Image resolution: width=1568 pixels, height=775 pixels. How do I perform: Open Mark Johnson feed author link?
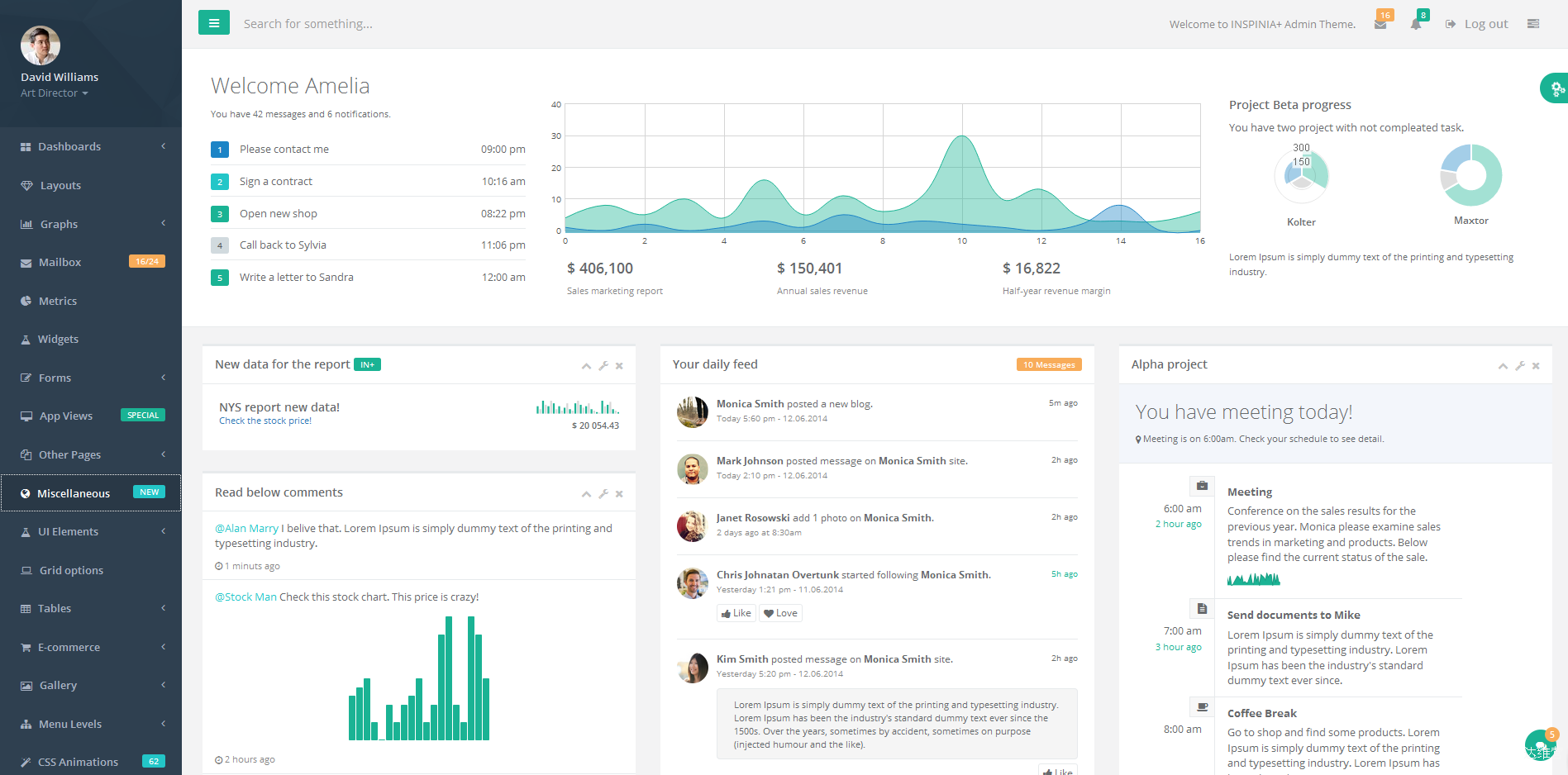750,461
